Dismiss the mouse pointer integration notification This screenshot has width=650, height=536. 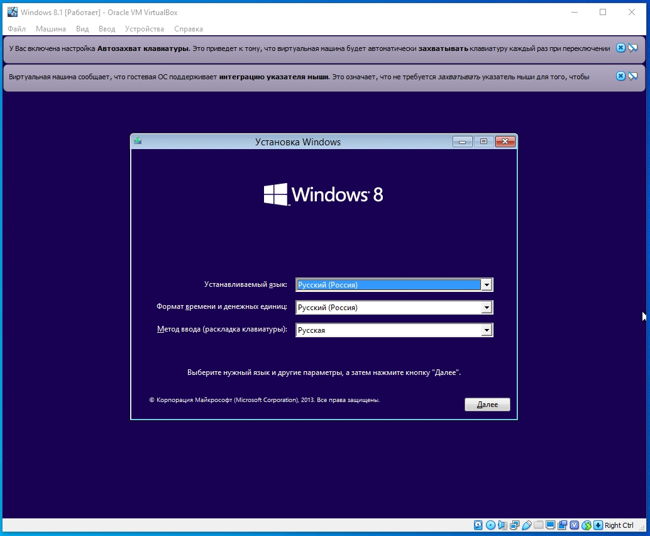620,76
